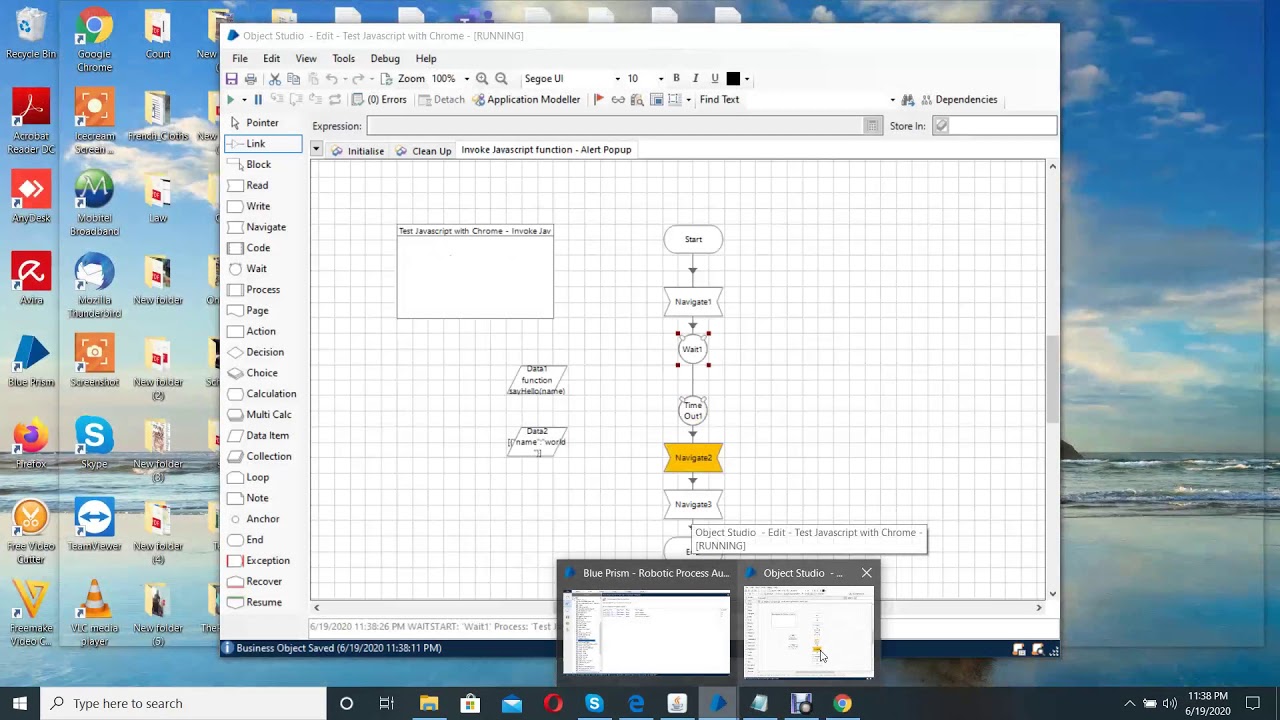This screenshot has height=720, width=1280.
Task: Click the Blue Prism taskbar preview thumbnail
Action: tap(646, 633)
